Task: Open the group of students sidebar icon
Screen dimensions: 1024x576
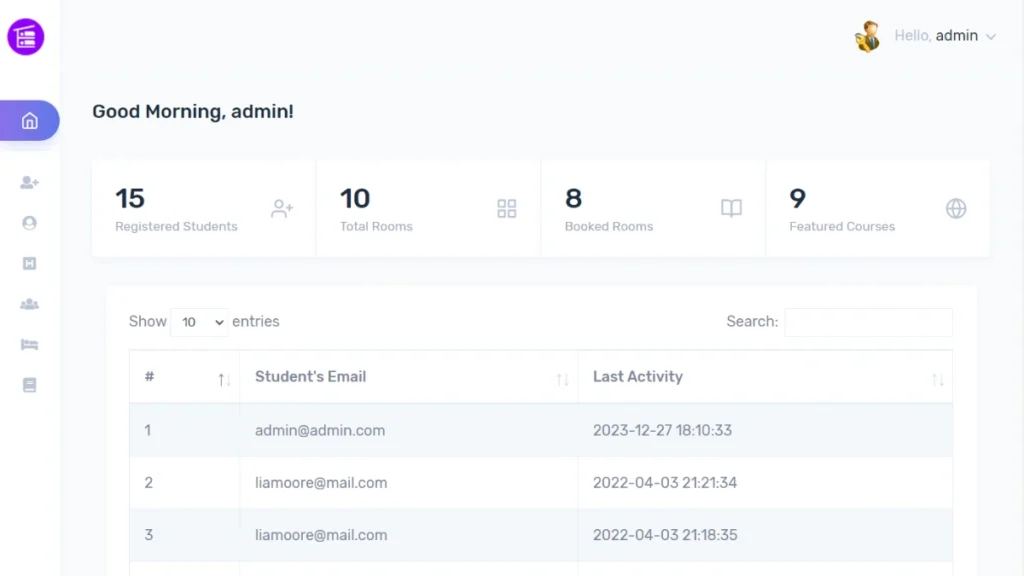Action: 29,304
